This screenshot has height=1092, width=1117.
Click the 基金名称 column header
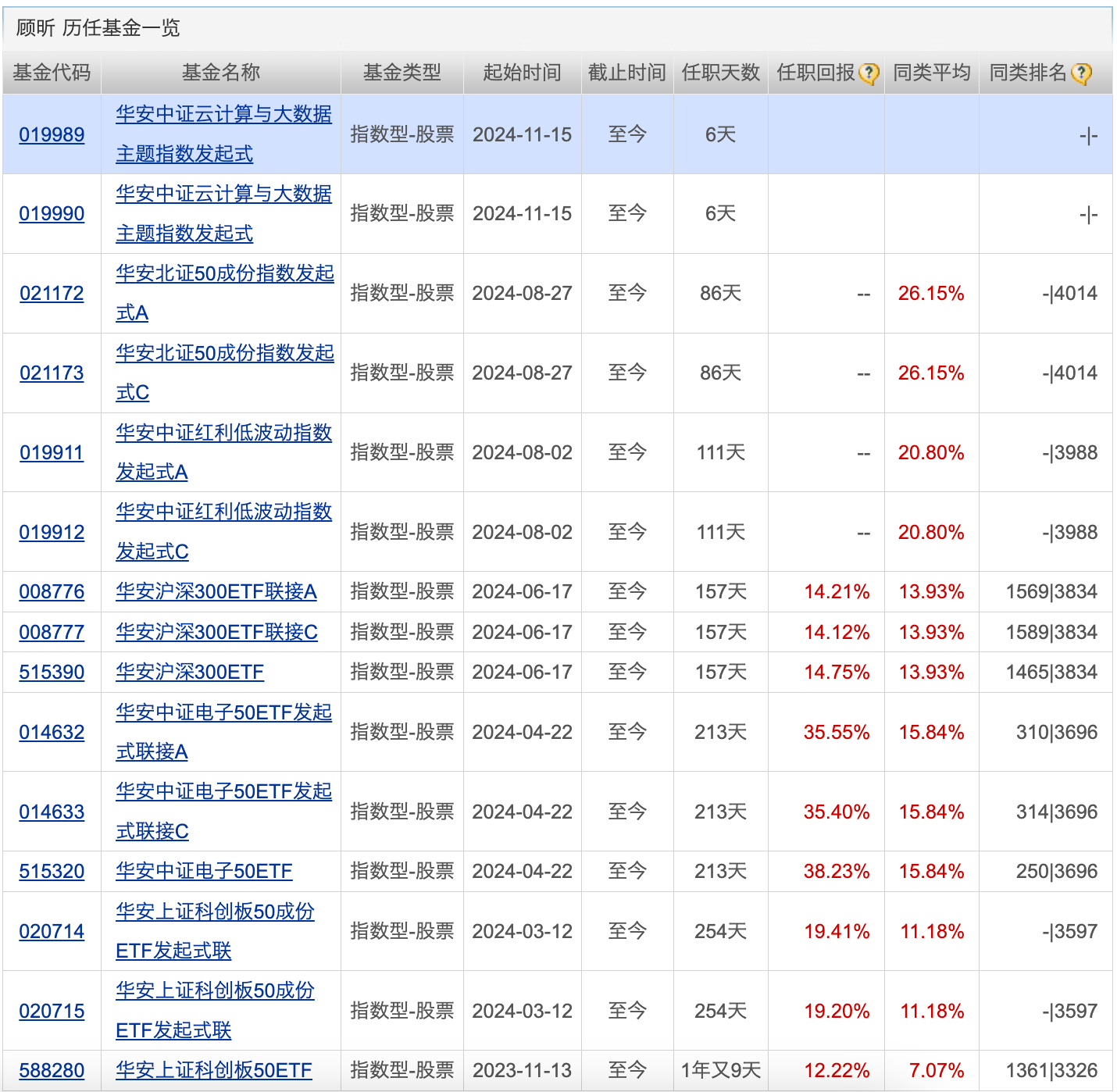tap(221, 73)
